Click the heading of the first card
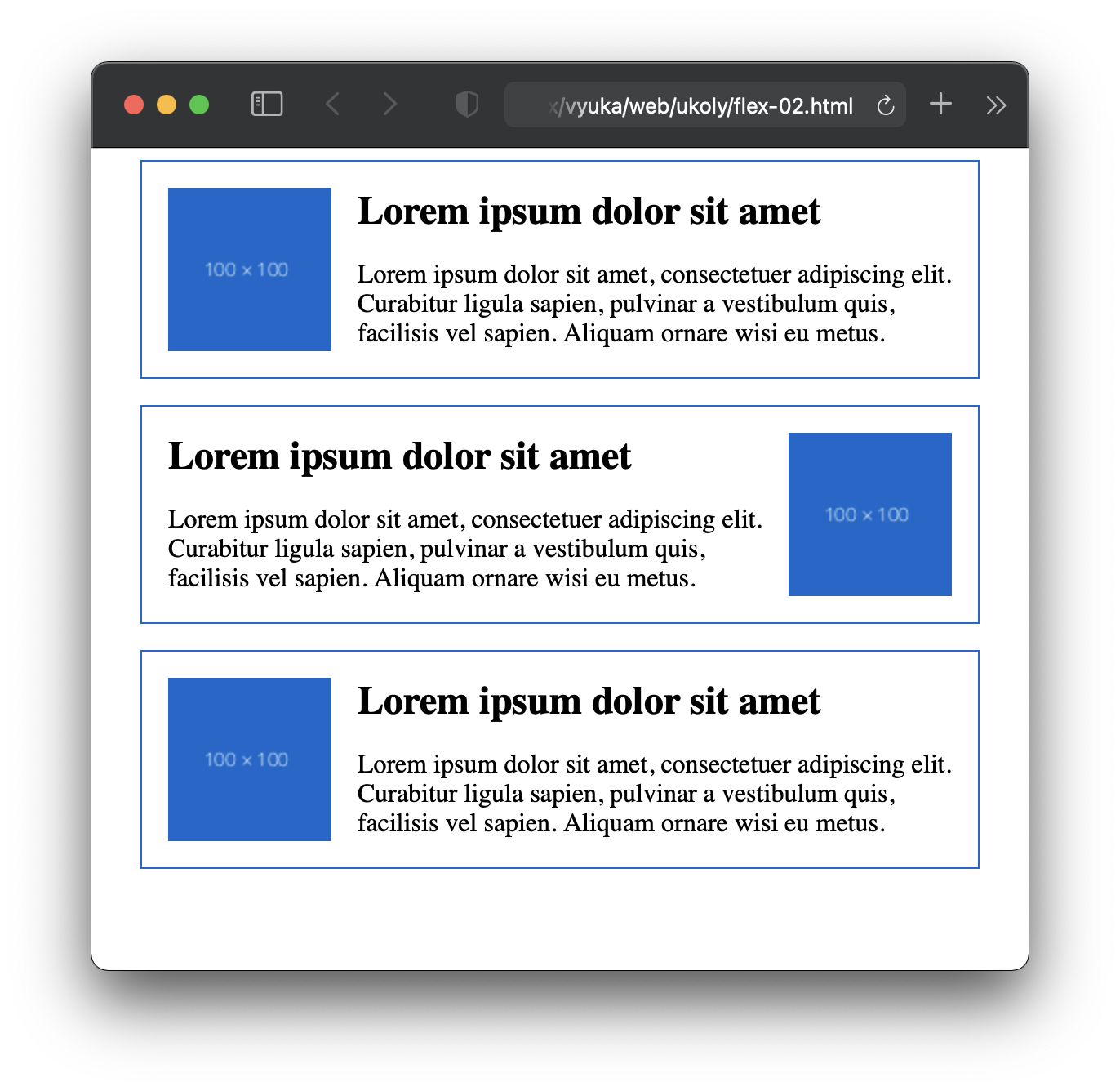The height and width of the screenshot is (1091, 1120). pyautogui.click(x=589, y=212)
